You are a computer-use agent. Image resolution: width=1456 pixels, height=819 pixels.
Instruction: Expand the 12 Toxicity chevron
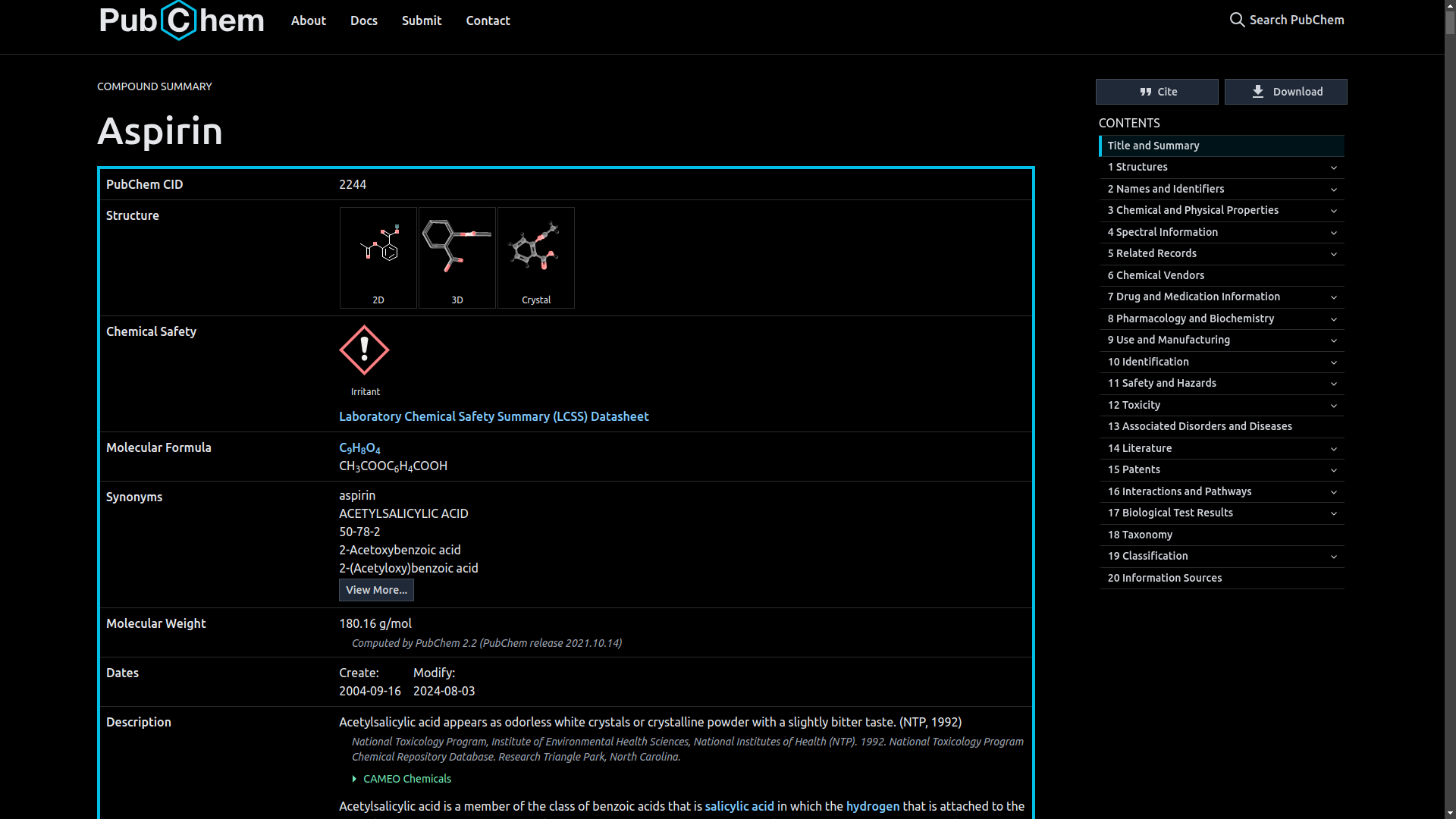point(1333,406)
